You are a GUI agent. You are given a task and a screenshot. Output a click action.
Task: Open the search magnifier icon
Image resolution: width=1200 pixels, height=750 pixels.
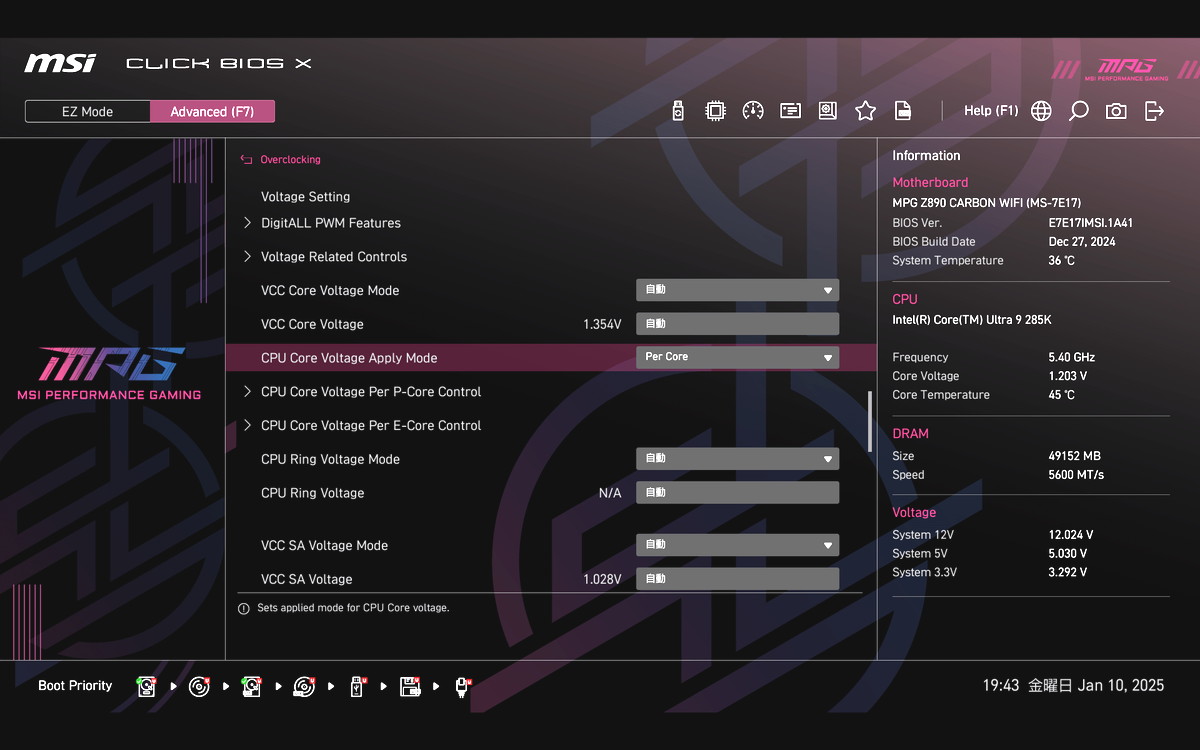(x=1078, y=111)
